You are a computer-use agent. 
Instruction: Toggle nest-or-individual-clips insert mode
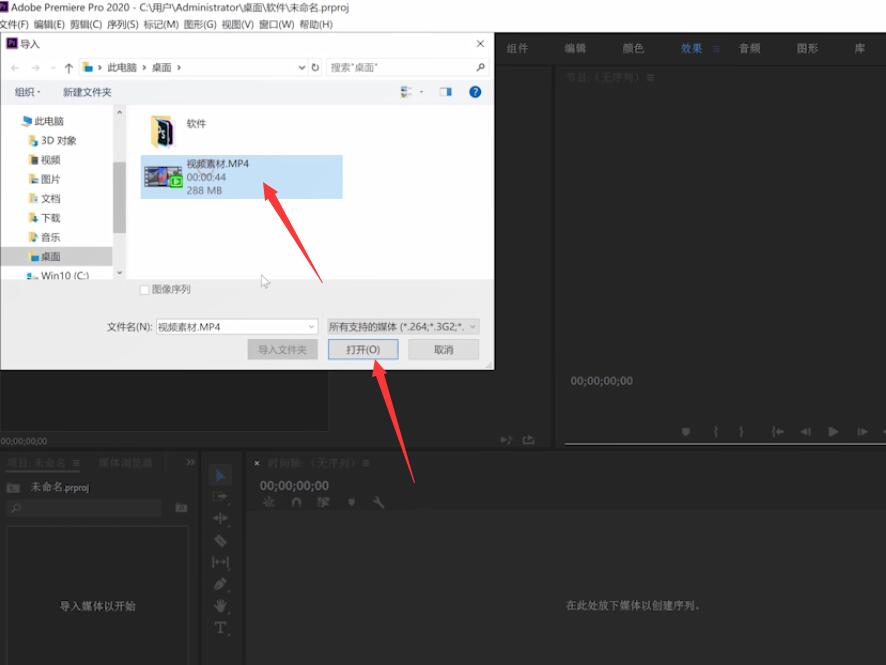(x=269, y=502)
